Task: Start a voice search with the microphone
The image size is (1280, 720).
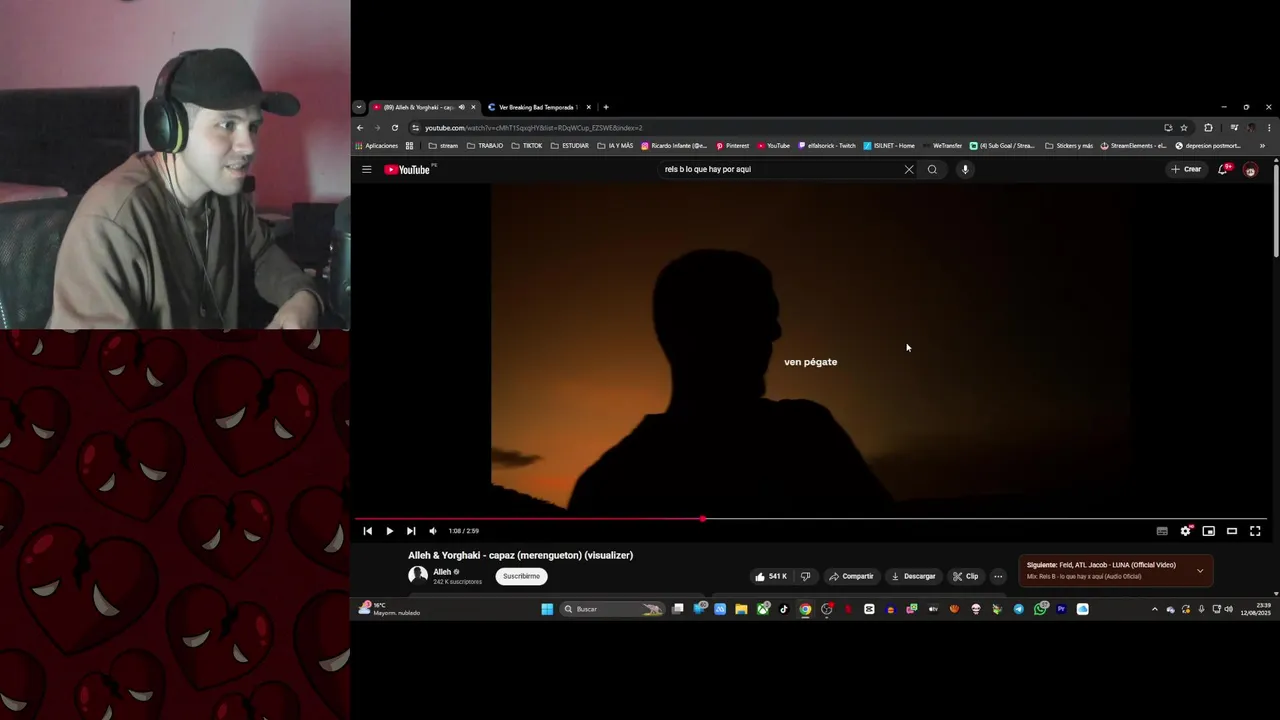Action: 965,169
